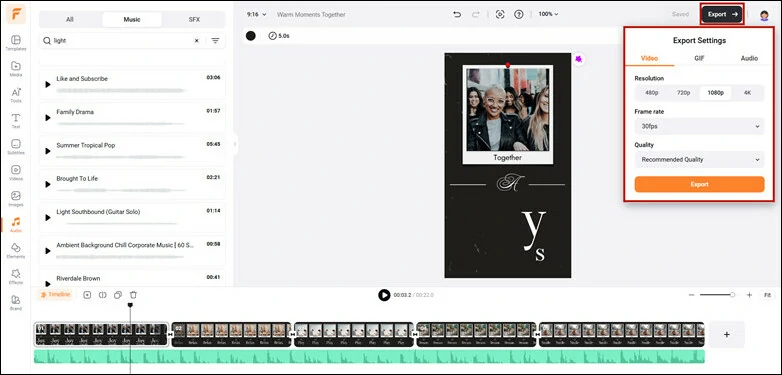
Task: Open the user profile avatar
Action: coord(764,15)
